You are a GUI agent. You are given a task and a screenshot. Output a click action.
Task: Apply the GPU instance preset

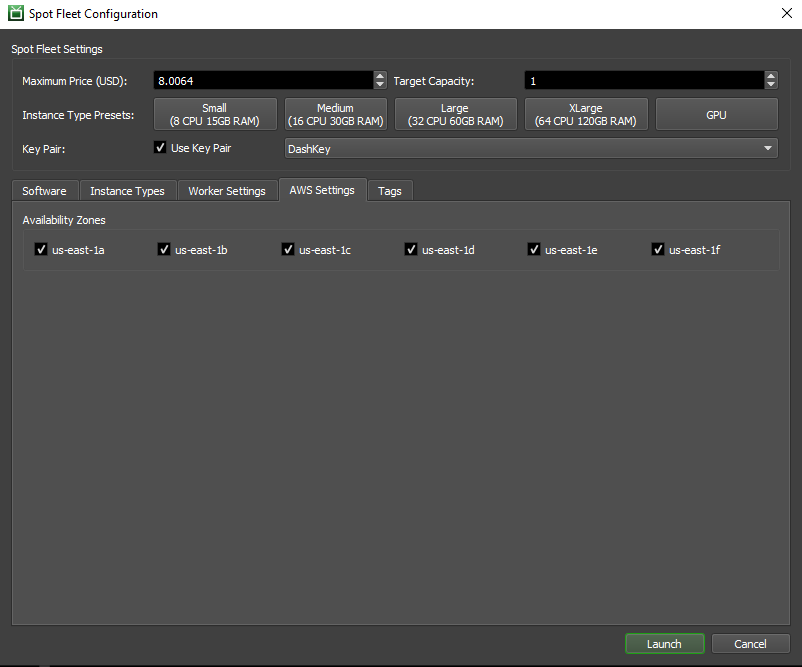[716, 114]
